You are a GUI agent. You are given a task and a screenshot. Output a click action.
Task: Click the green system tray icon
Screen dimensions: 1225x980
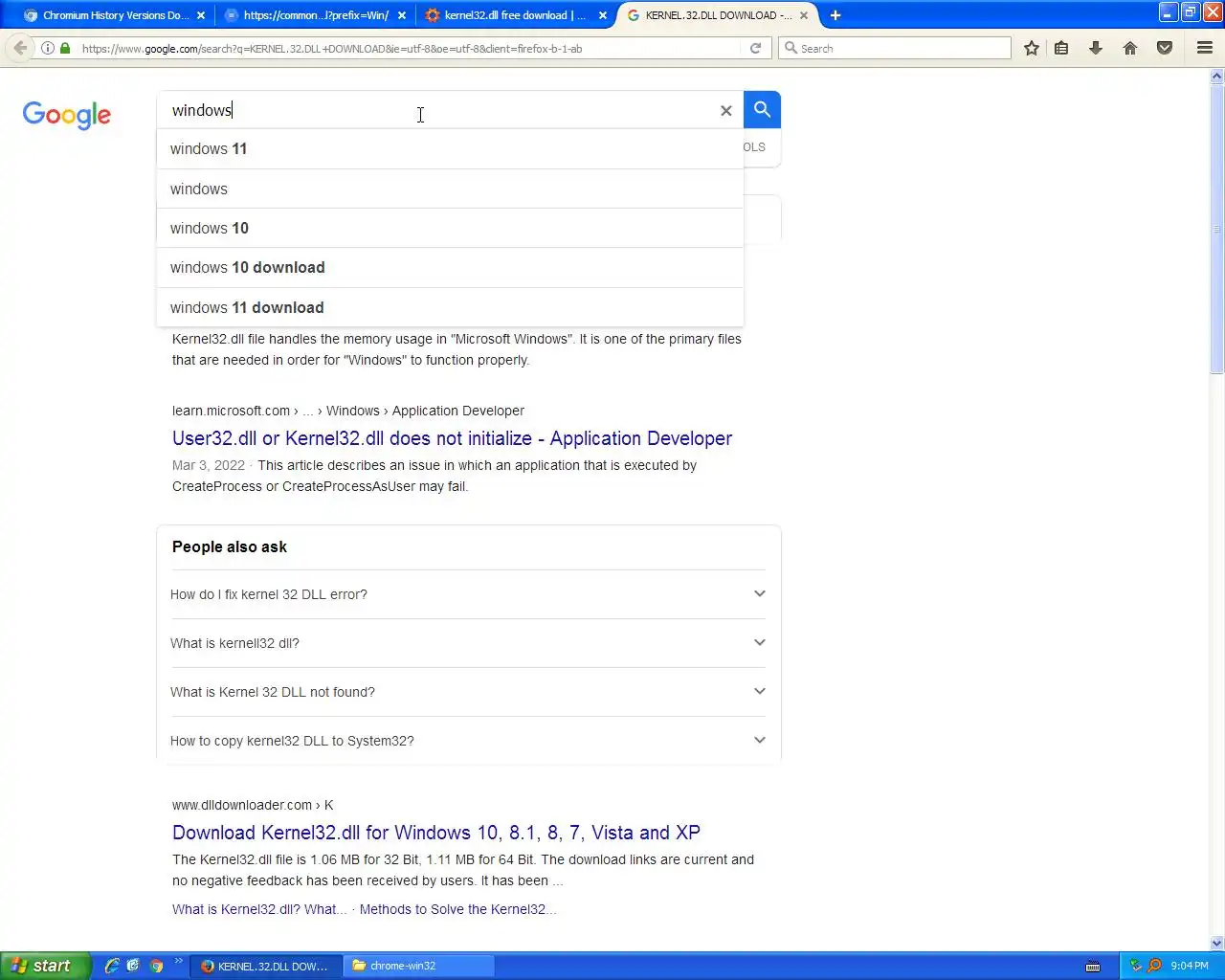[1135, 966]
